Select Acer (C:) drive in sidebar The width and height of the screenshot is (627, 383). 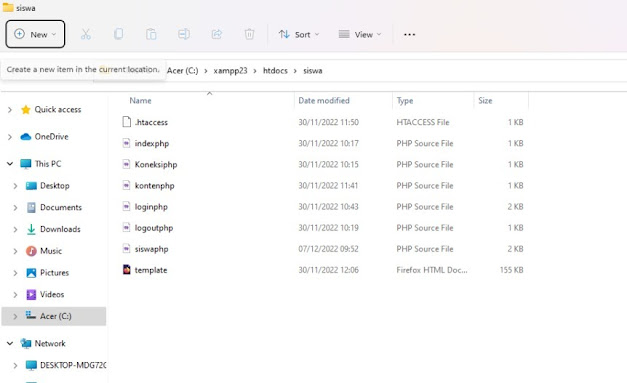pos(56,316)
